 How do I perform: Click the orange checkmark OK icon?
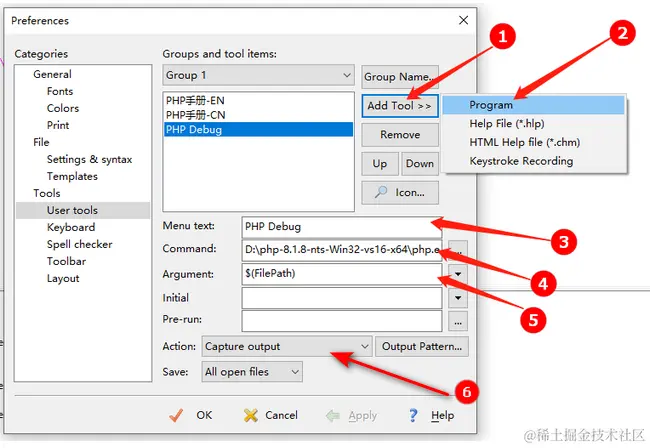coord(177,415)
